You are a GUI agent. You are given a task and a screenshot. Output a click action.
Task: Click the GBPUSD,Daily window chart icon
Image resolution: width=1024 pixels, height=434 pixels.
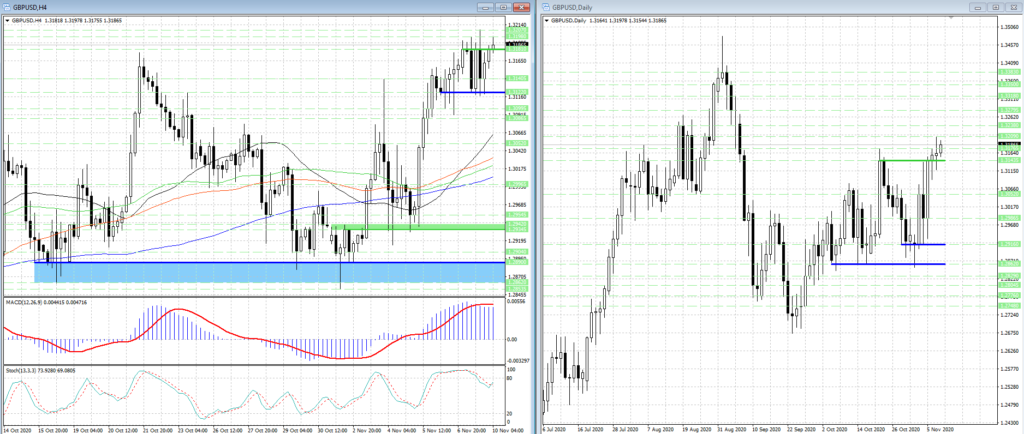[548, 7]
